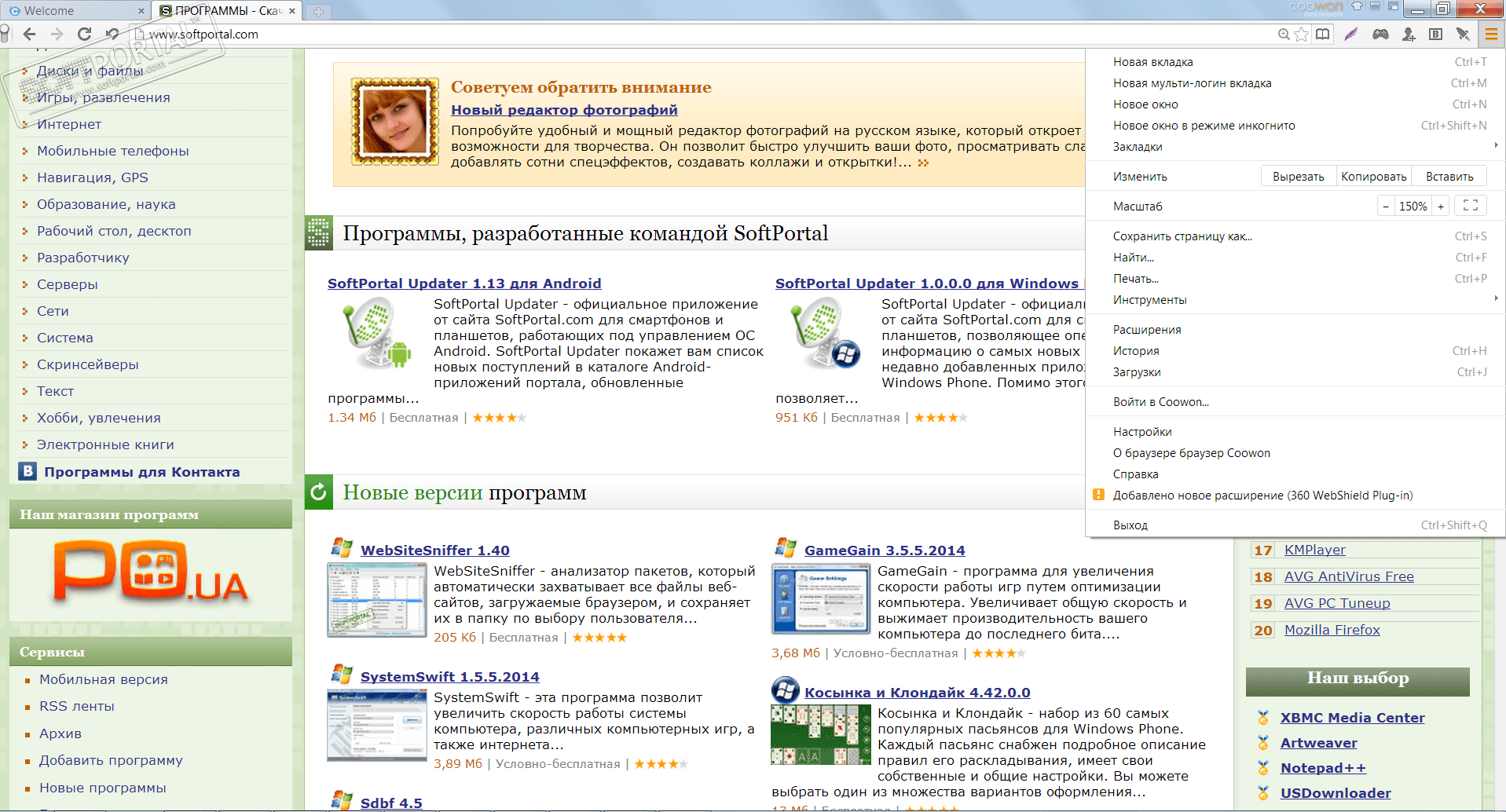Screen dimensions: 1506x812
Task: Click the magnifier zoom icon in address bar
Action: (1284, 34)
